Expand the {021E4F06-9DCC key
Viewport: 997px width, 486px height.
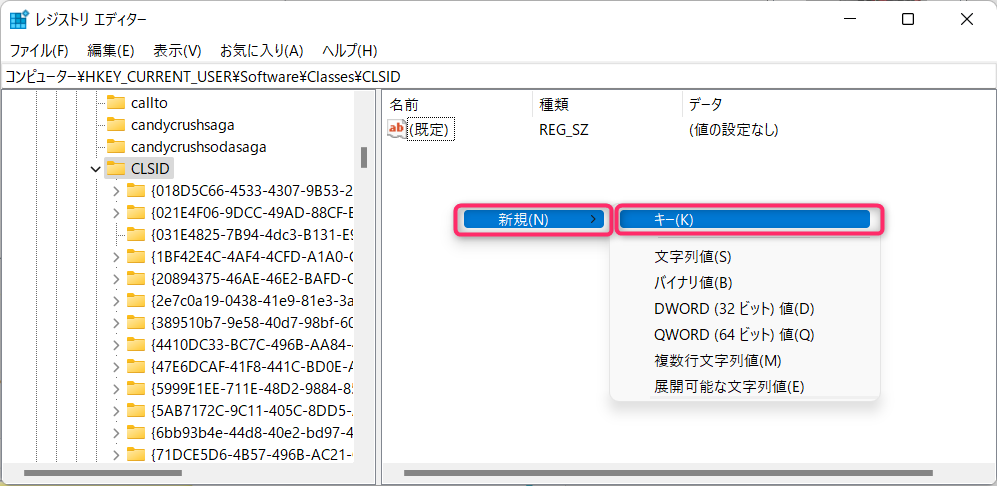tap(116, 212)
